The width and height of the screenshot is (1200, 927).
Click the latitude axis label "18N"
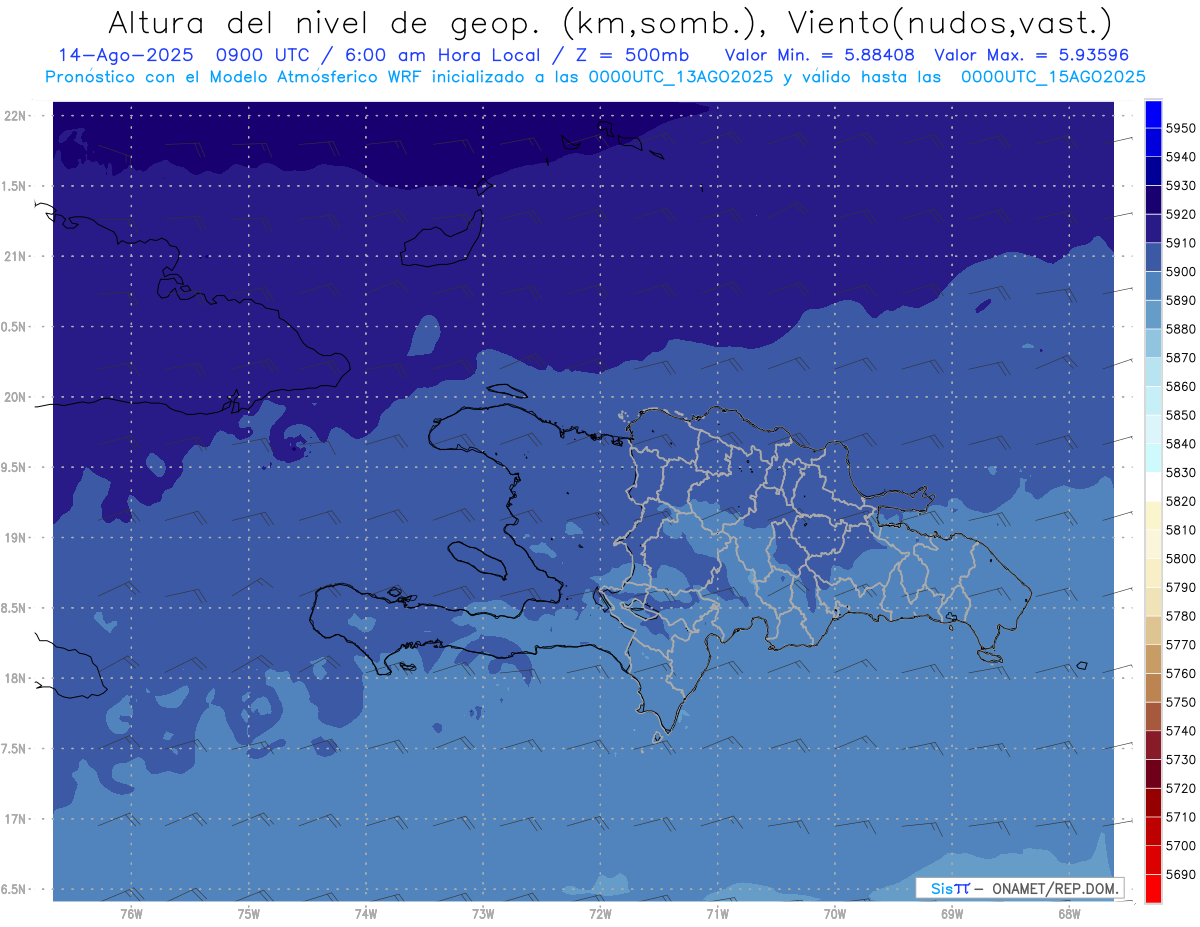click(x=16, y=679)
